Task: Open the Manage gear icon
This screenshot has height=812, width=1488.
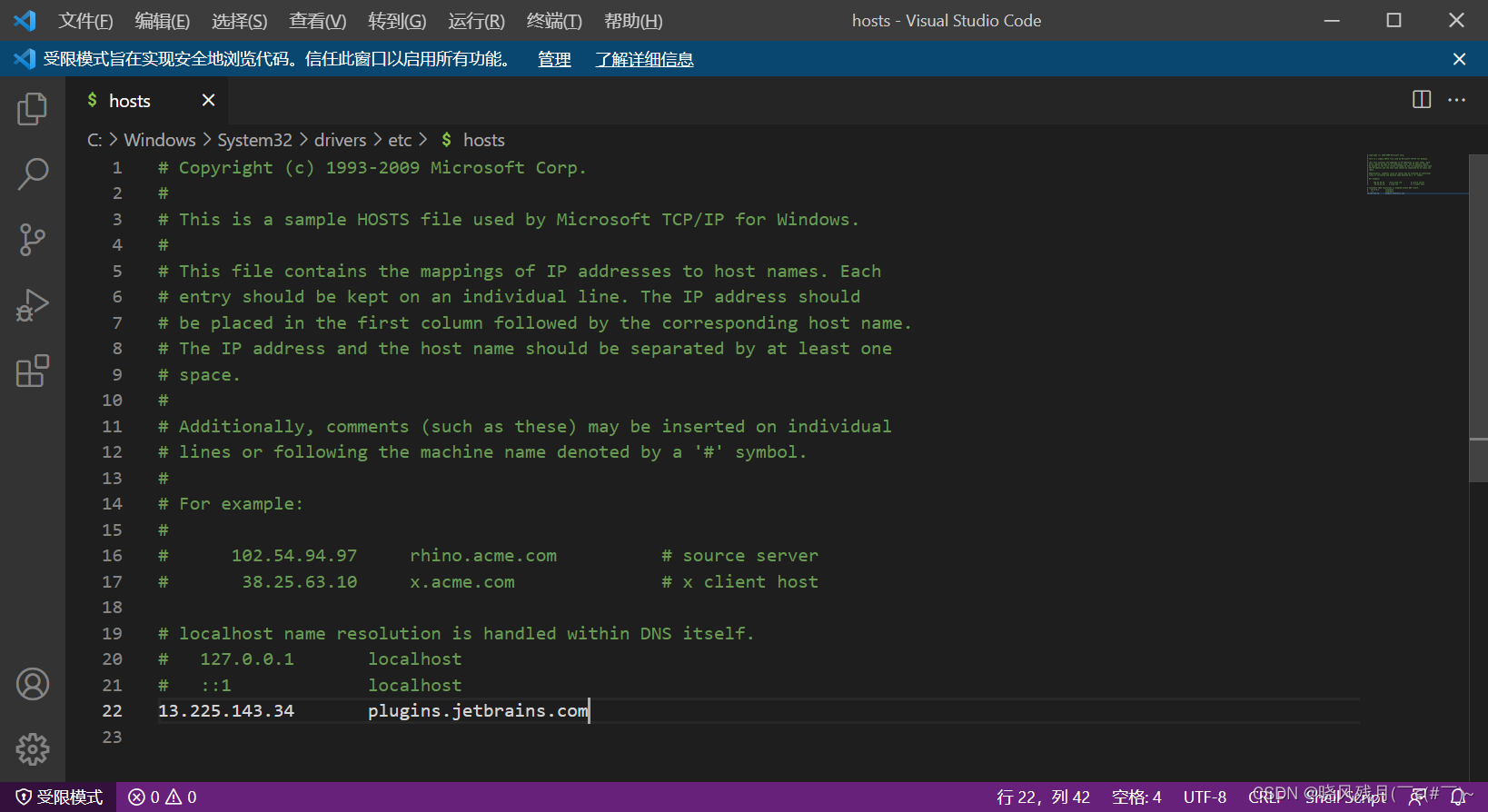Action: (x=33, y=749)
